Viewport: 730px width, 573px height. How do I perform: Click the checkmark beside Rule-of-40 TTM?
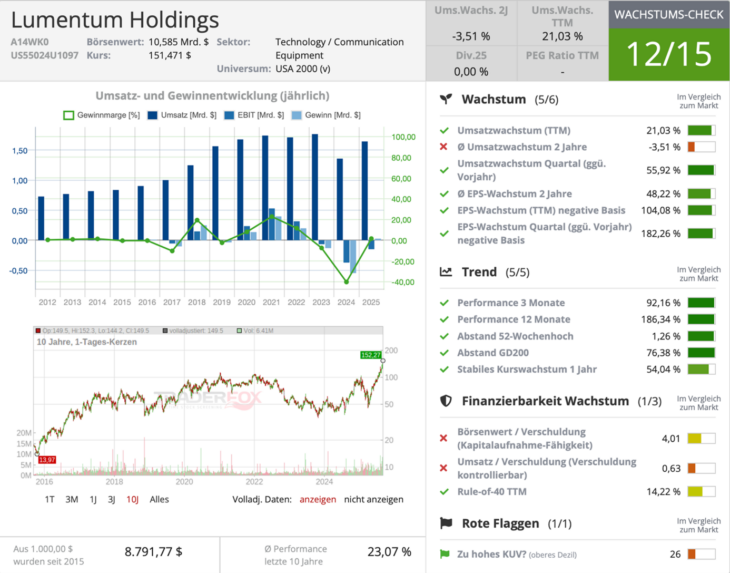444,492
